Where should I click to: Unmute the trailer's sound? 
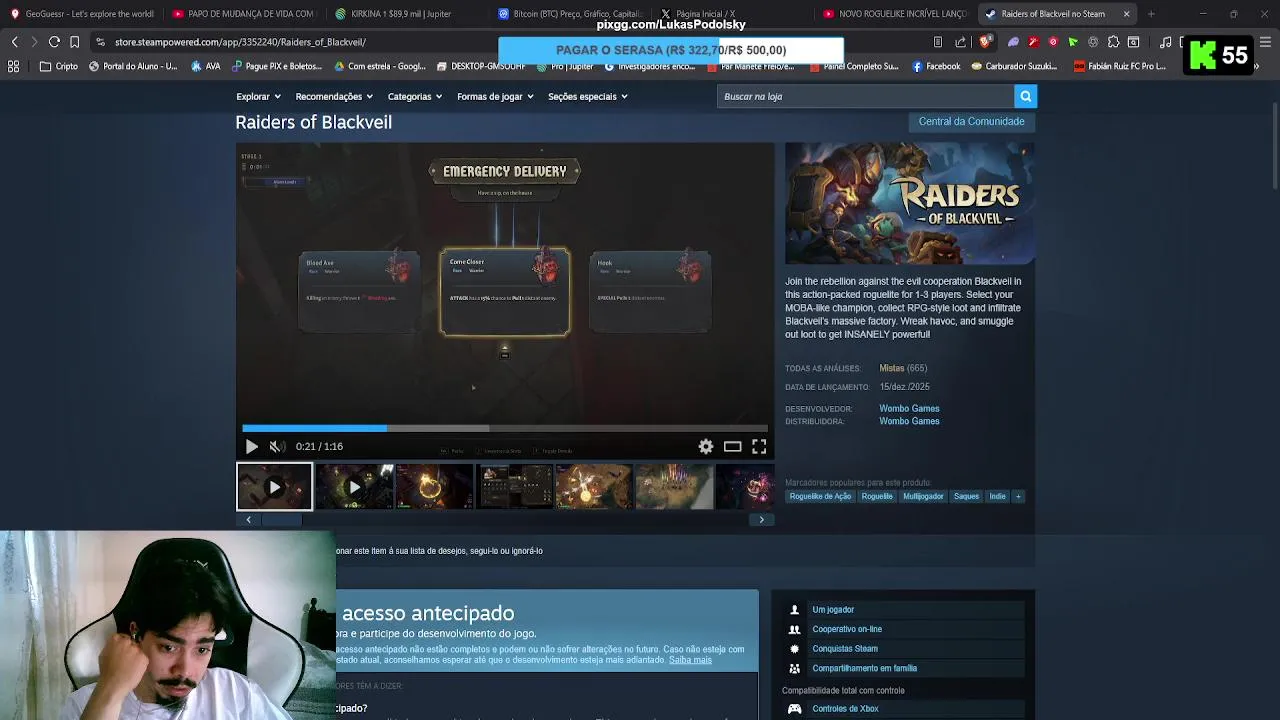(x=277, y=447)
